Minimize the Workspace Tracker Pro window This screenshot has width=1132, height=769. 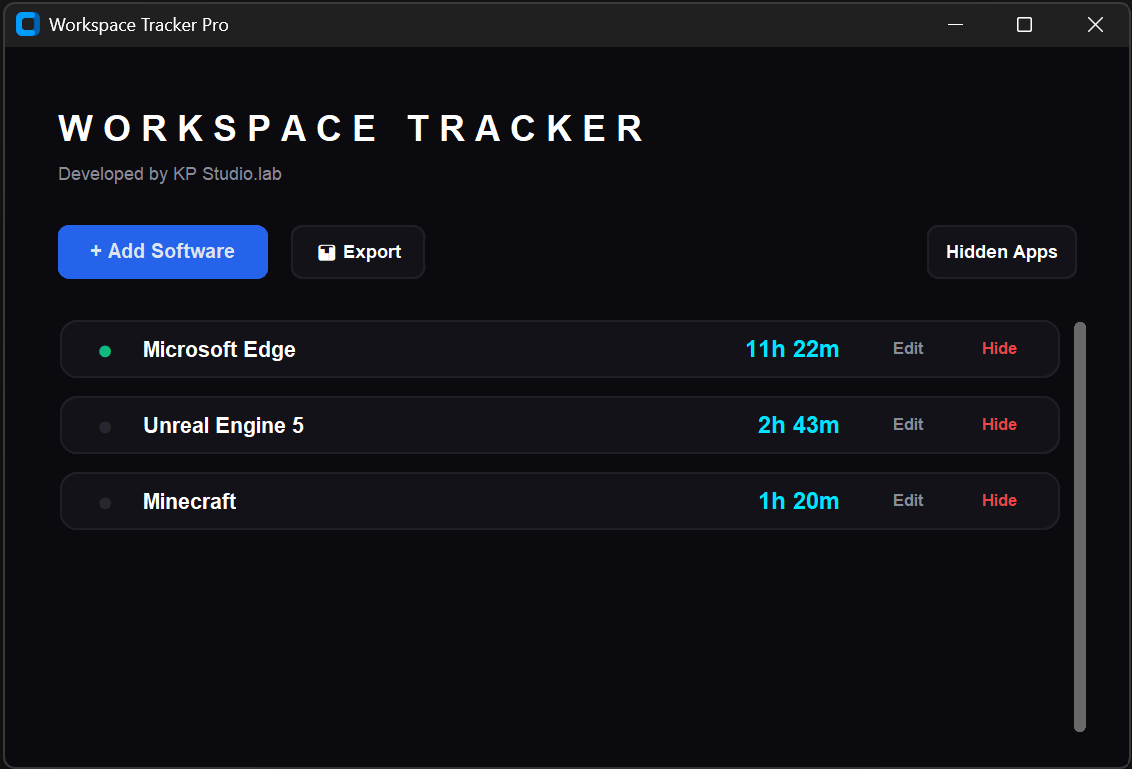click(x=955, y=25)
